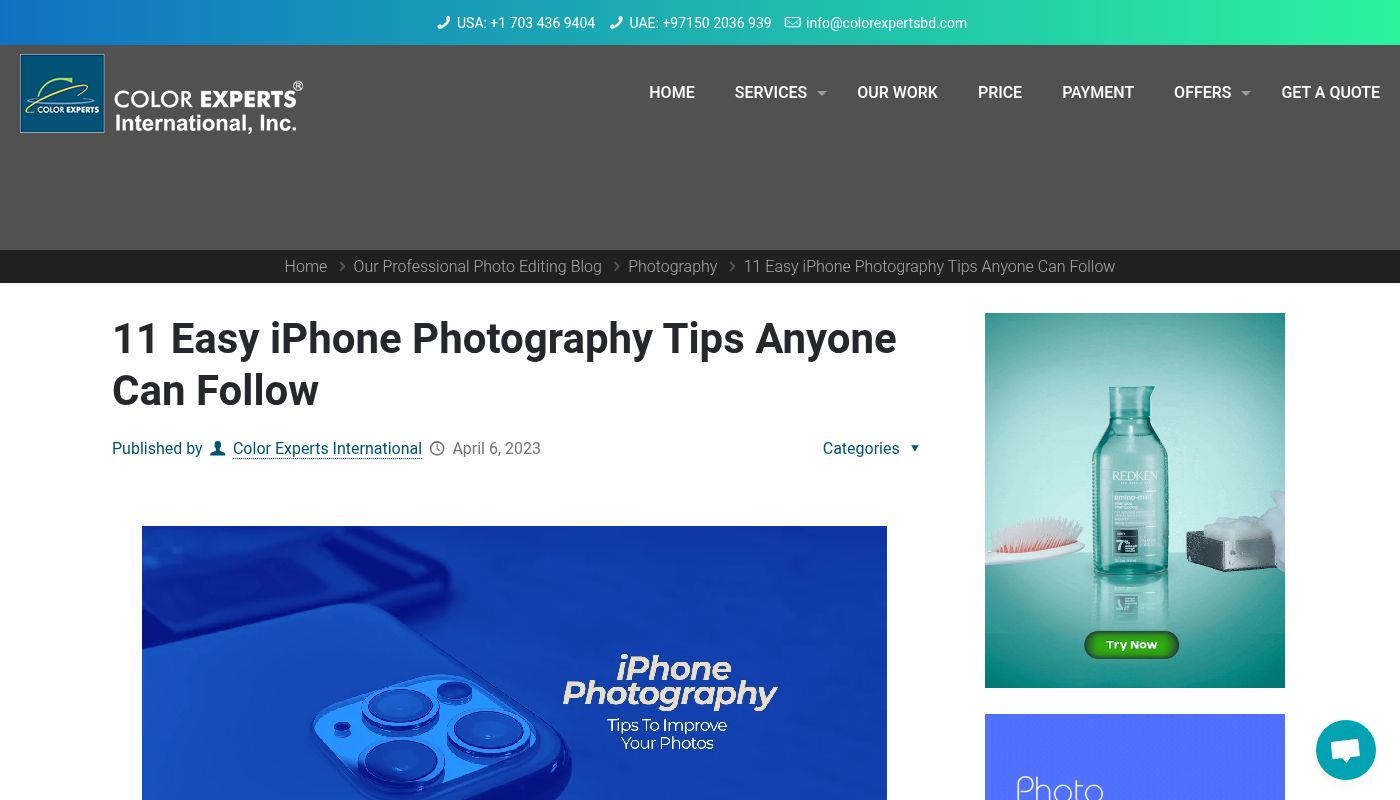Viewport: 1400px width, 800px height.
Task: Click the USA phone handset icon
Action: 444,23
